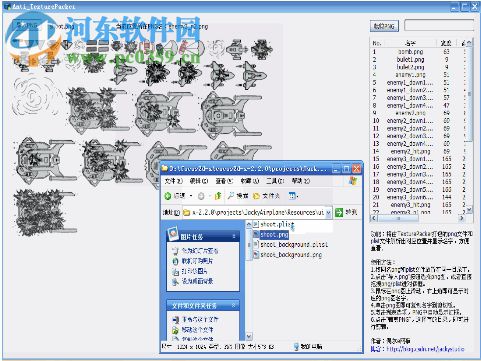Open the blog.csdn.net author link
481x361 pixels.
click(x=425, y=349)
